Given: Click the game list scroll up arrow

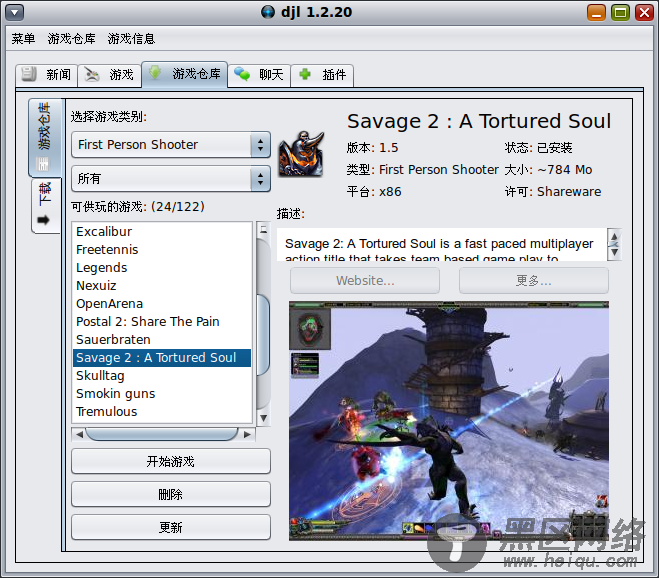Looking at the screenshot, I should point(264,230).
